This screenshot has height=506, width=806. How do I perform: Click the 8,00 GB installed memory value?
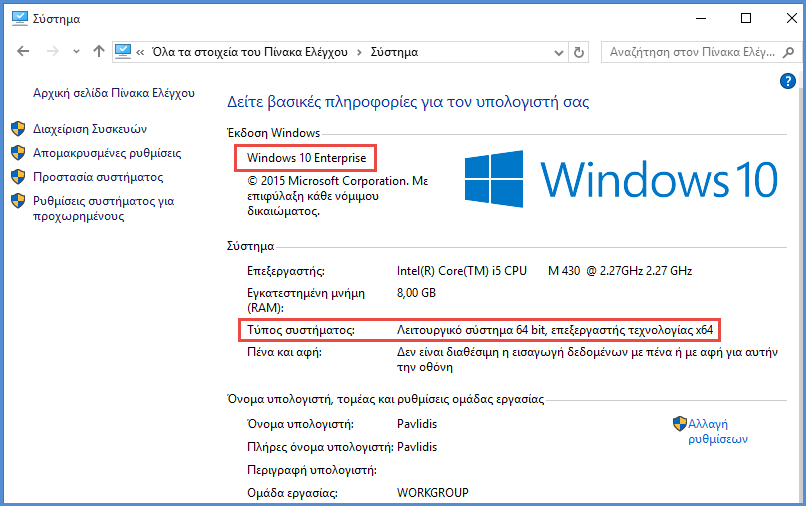click(416, 293)
